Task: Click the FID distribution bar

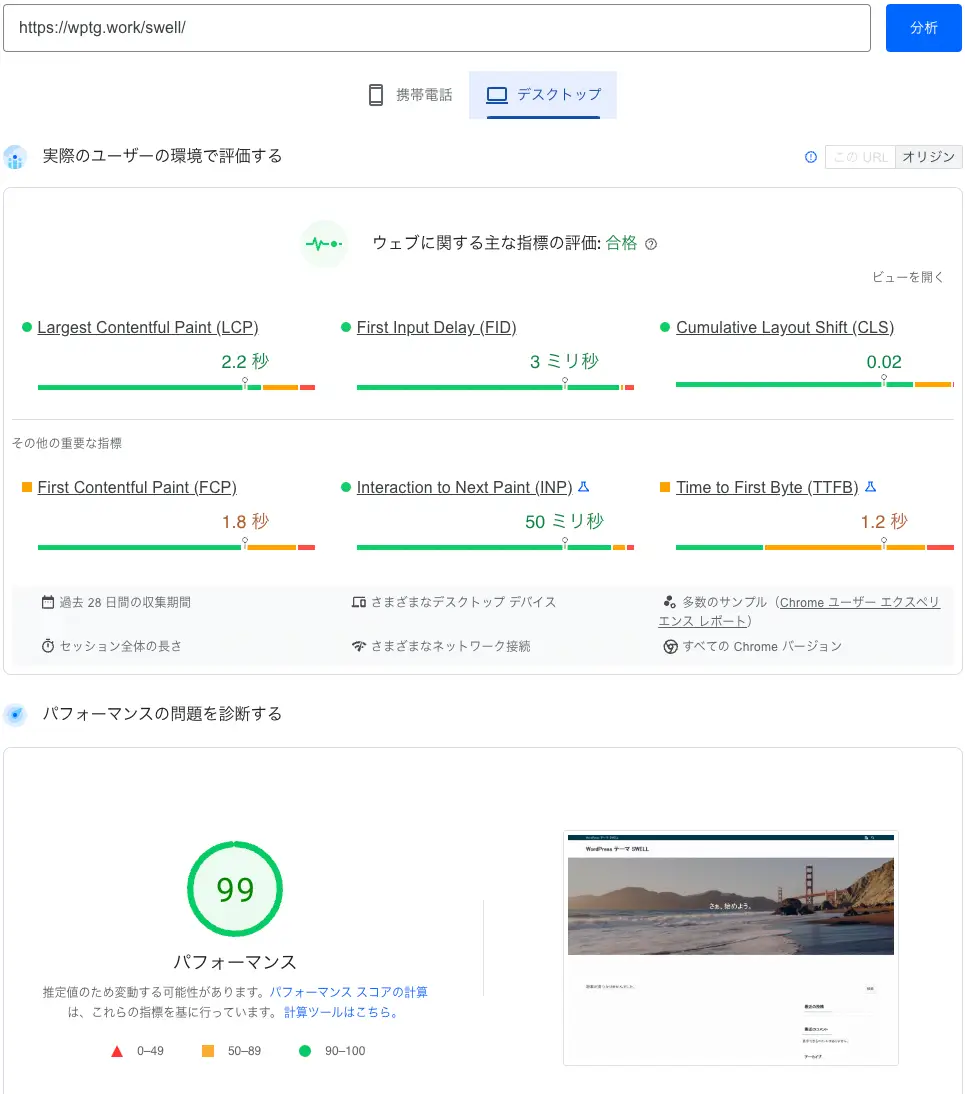Action: click(x=495, y=387)
